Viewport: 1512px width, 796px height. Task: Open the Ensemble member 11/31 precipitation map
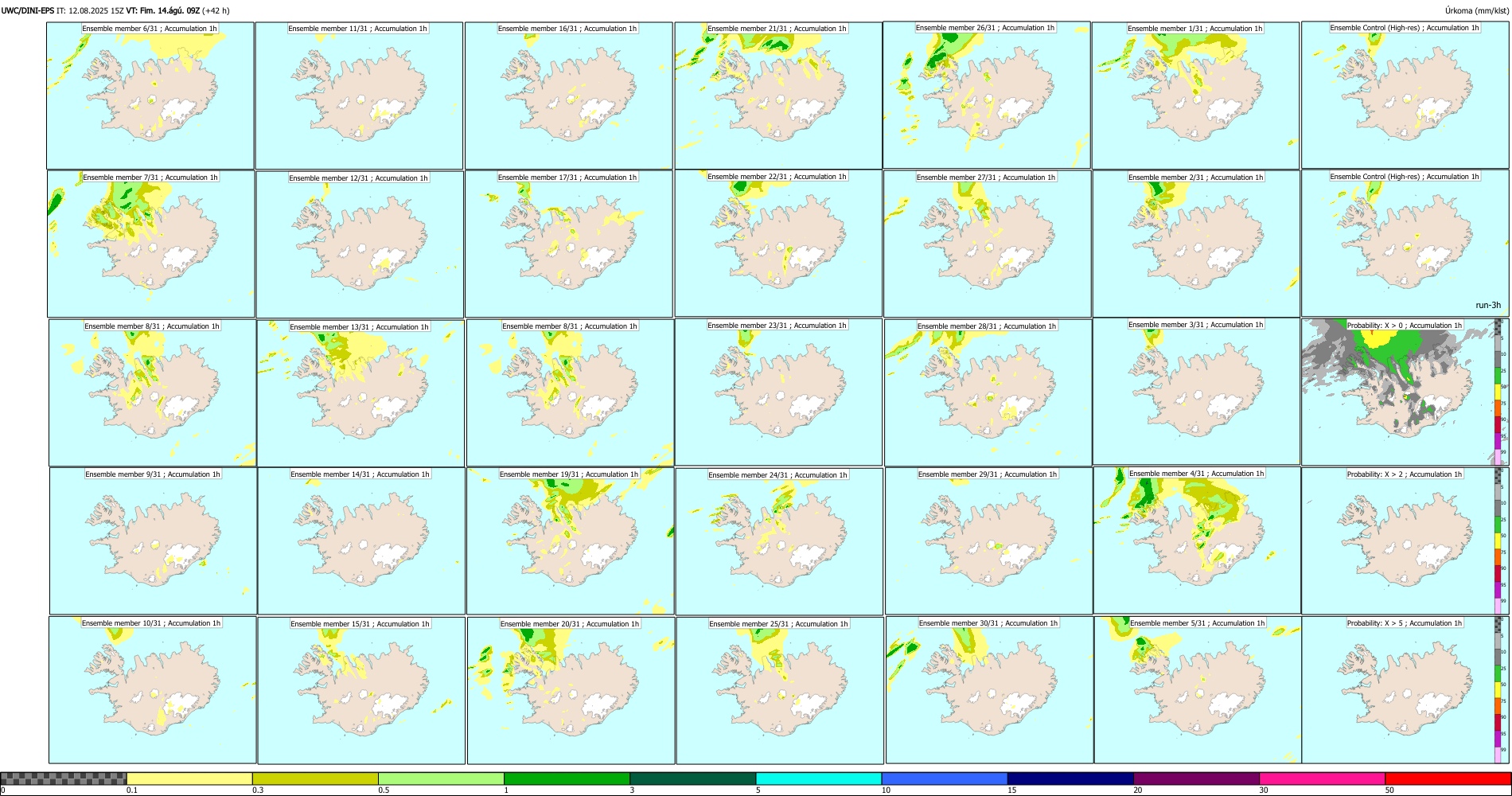359,96
